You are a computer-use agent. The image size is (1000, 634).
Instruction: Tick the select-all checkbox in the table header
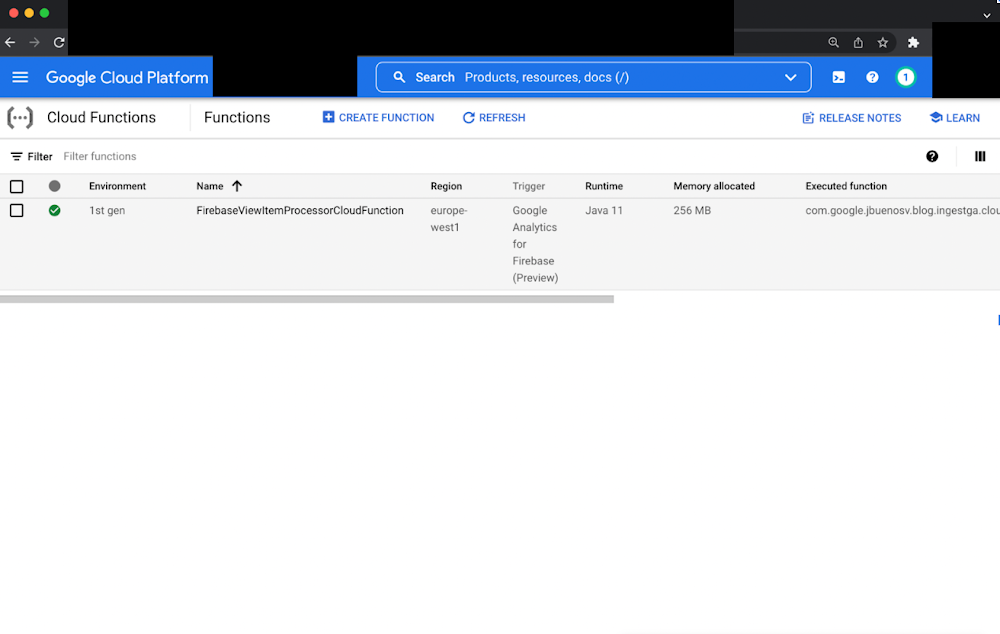[17, 186]
